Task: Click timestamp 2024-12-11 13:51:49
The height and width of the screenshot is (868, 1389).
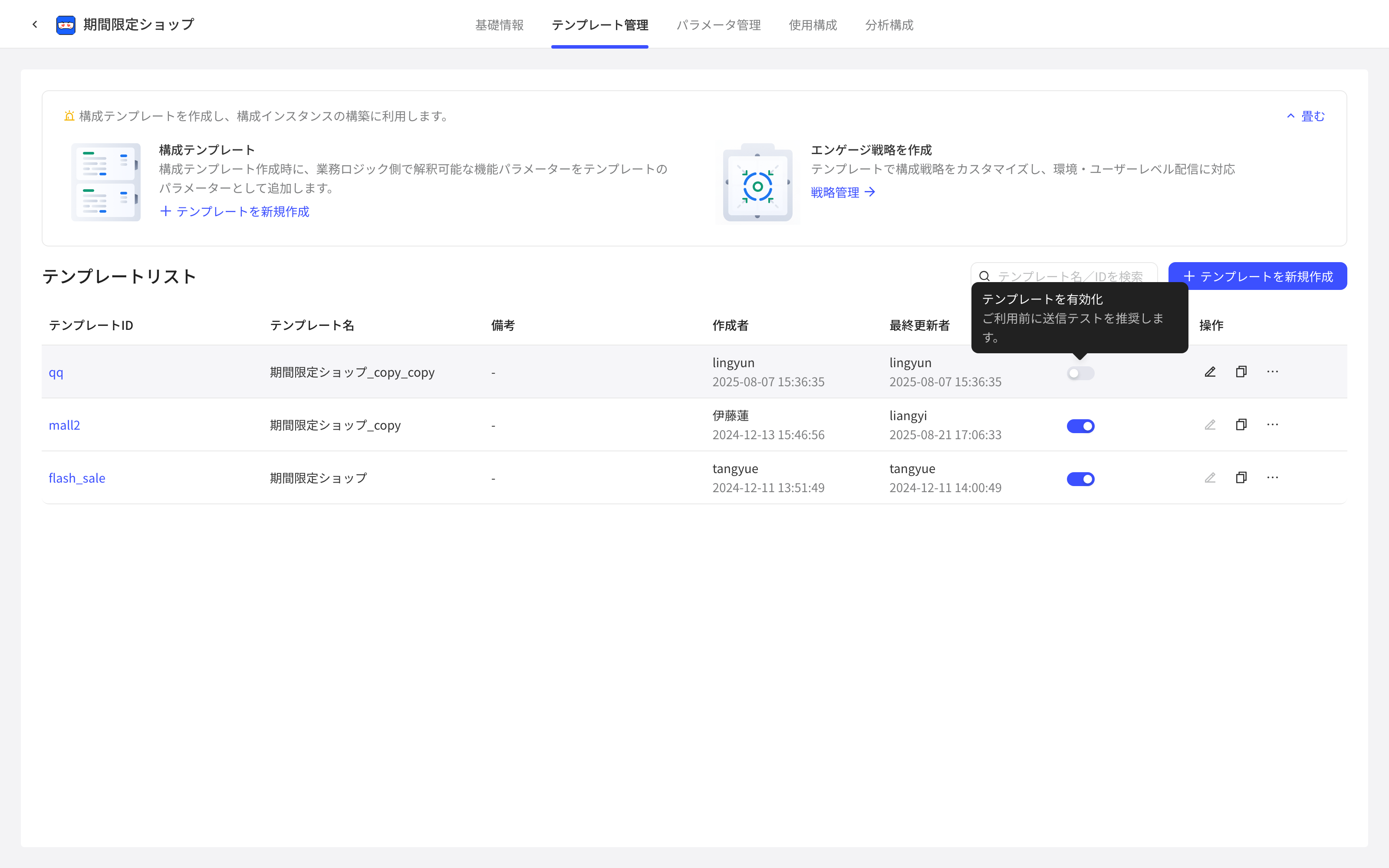Action: tap(769, 488)
